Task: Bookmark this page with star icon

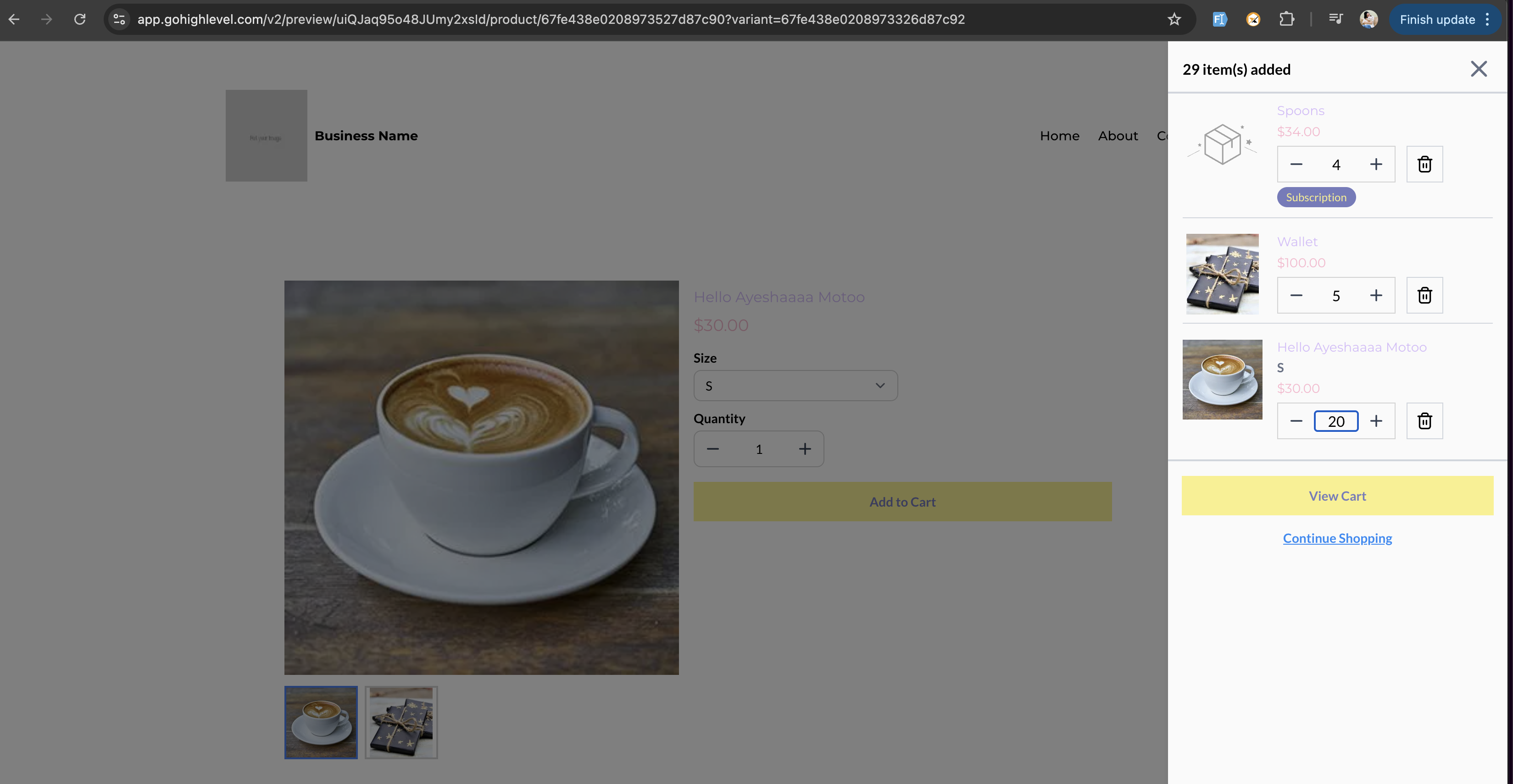Action: point(1174,19)
